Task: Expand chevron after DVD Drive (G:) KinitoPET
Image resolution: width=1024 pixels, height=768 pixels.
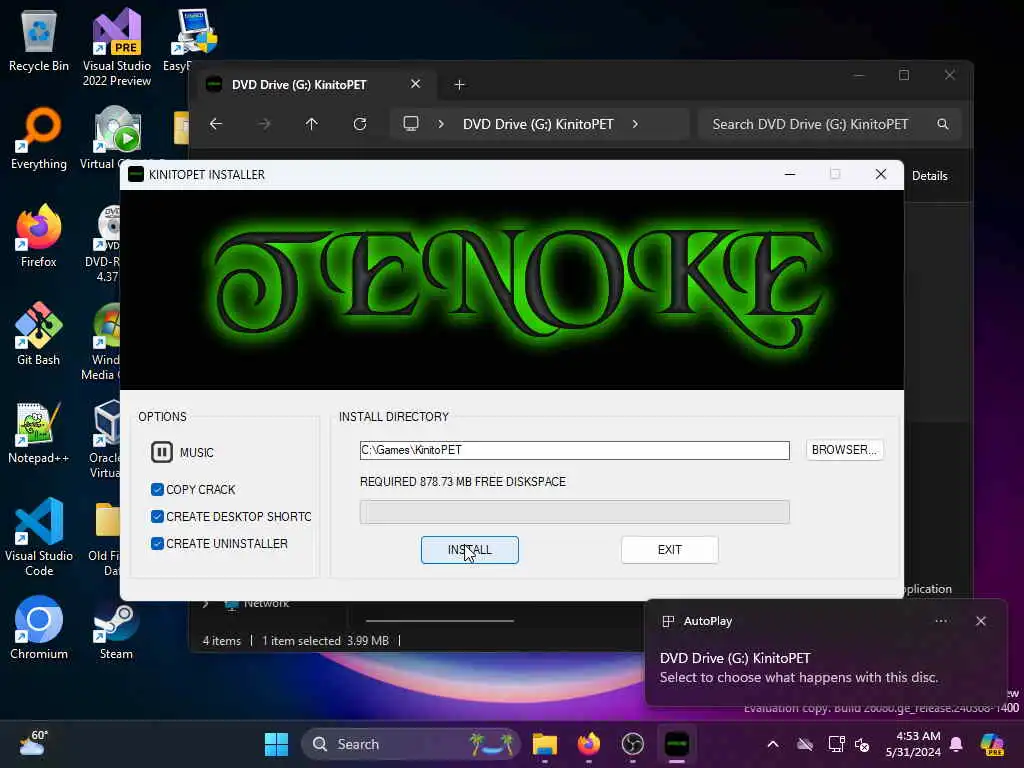Action: (635, 124)
